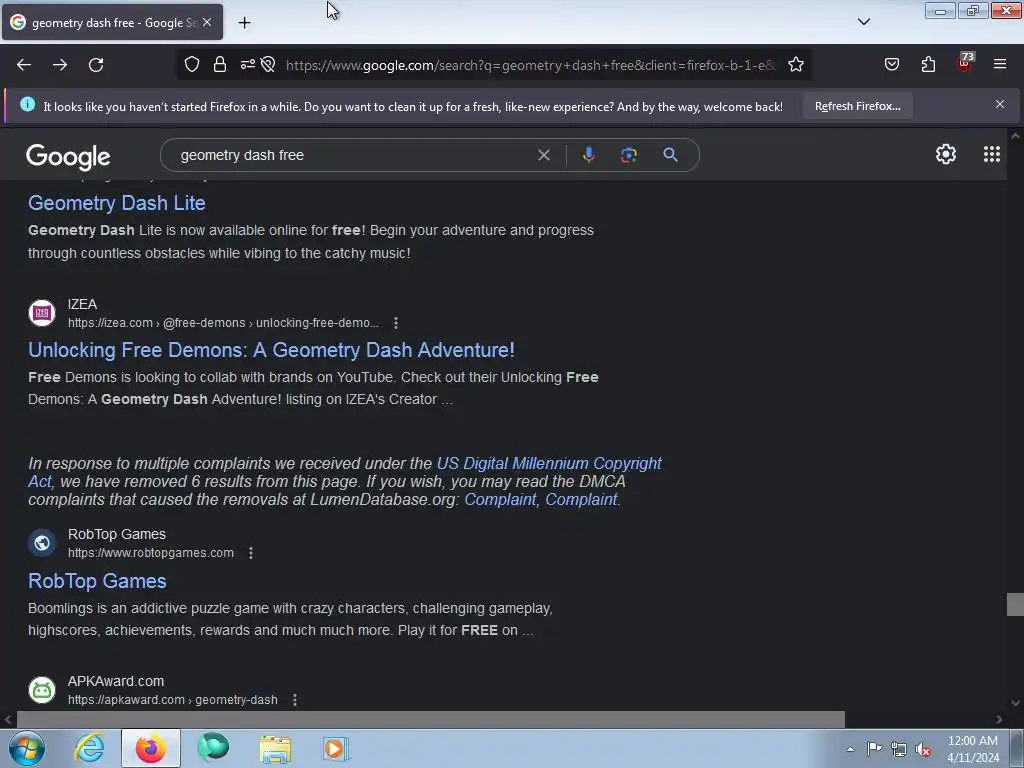The image size is (1024, 768).
Task: Submit search with the magnifier icon
Action: (x=670, y=155)
